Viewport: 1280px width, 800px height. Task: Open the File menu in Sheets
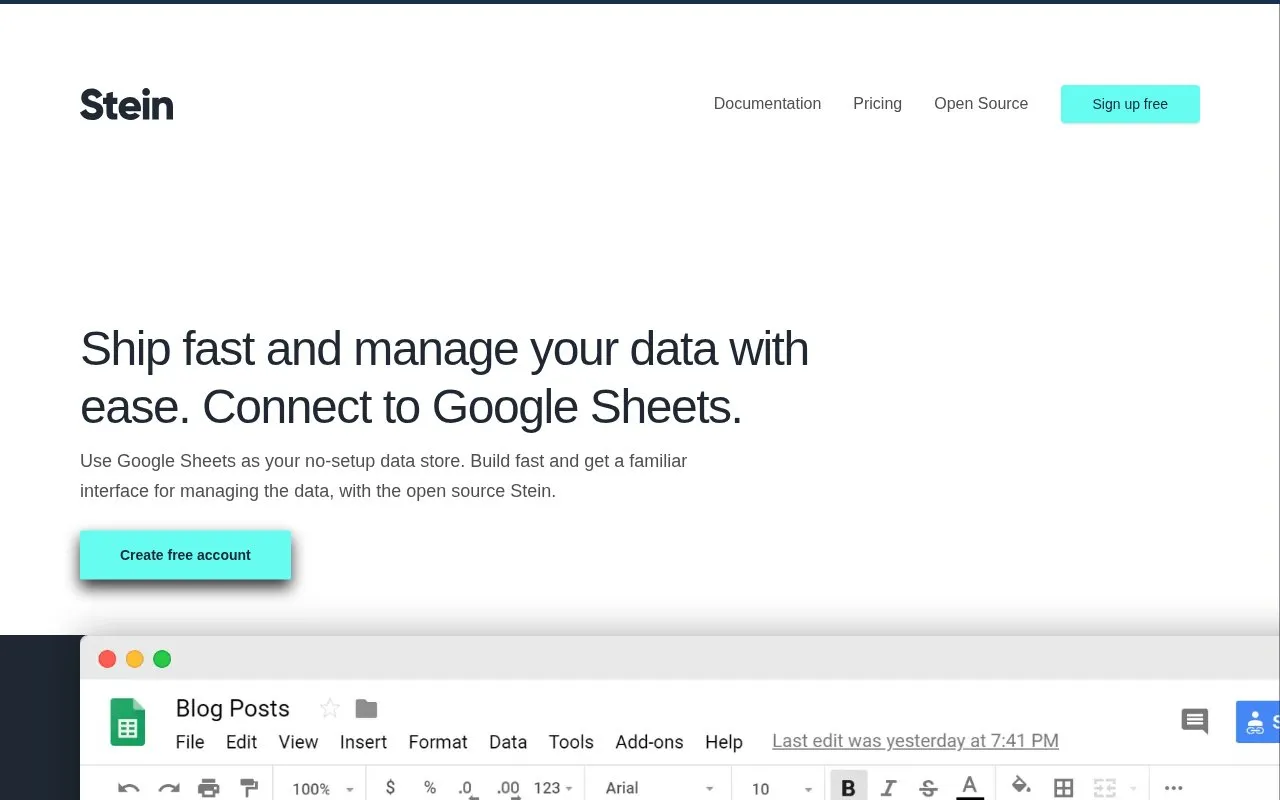pyautogui.click(x=190, y=742)
